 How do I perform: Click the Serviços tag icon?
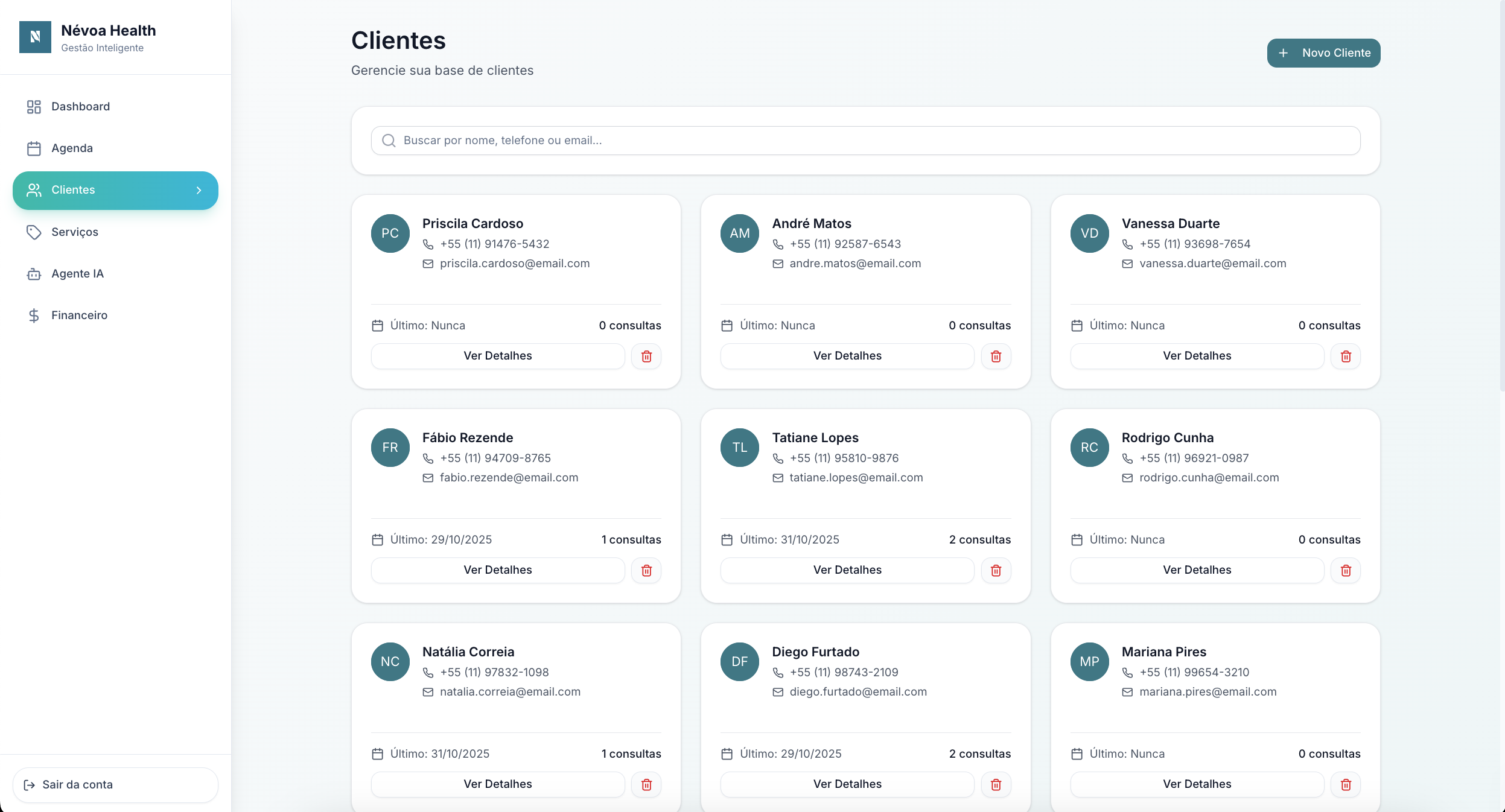34,232
